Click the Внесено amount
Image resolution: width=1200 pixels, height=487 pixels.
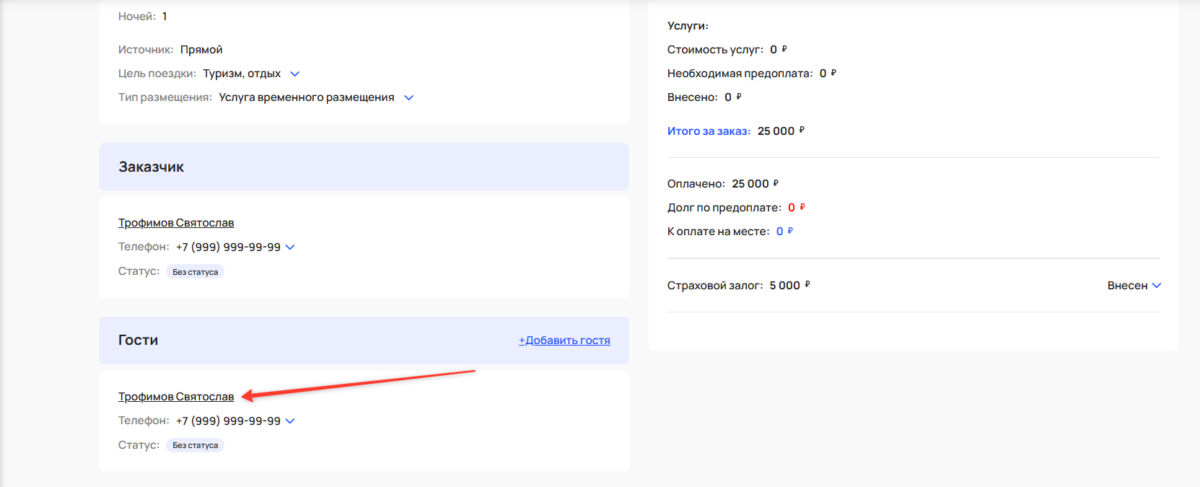[x=733, y=98]
